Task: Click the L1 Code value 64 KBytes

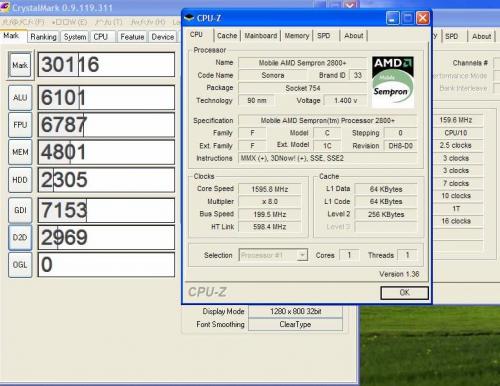Action: click(386, 202)
